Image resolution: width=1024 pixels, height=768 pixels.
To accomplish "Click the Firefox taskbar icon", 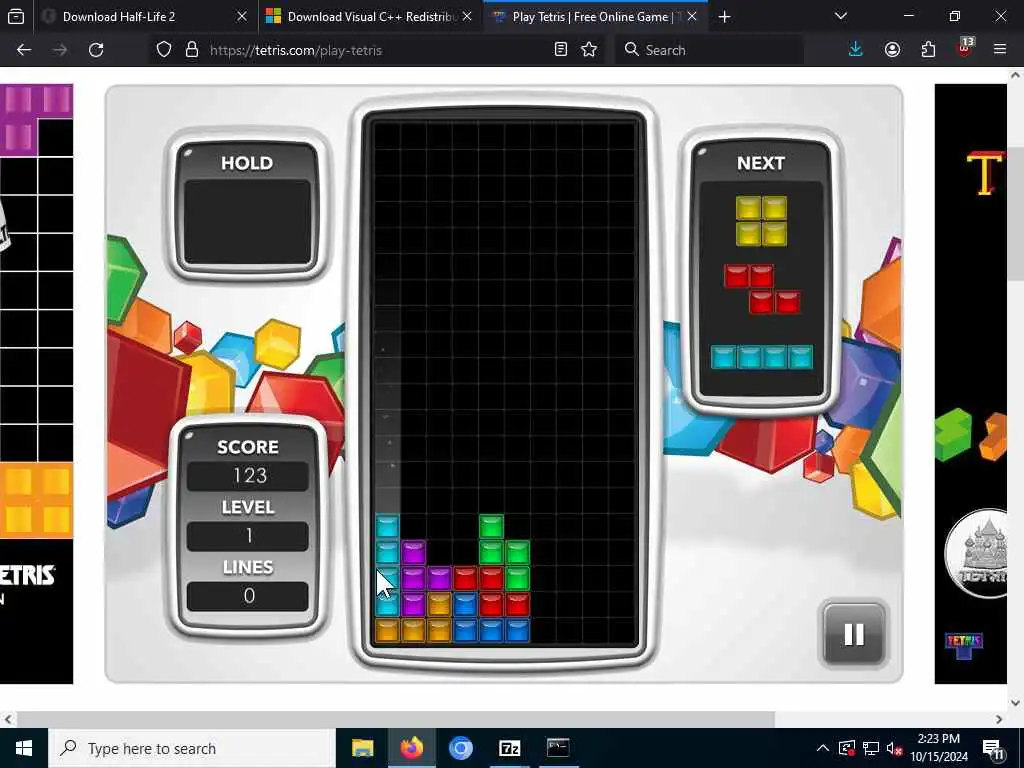I will pyautogui.click(x=411, y=748).
